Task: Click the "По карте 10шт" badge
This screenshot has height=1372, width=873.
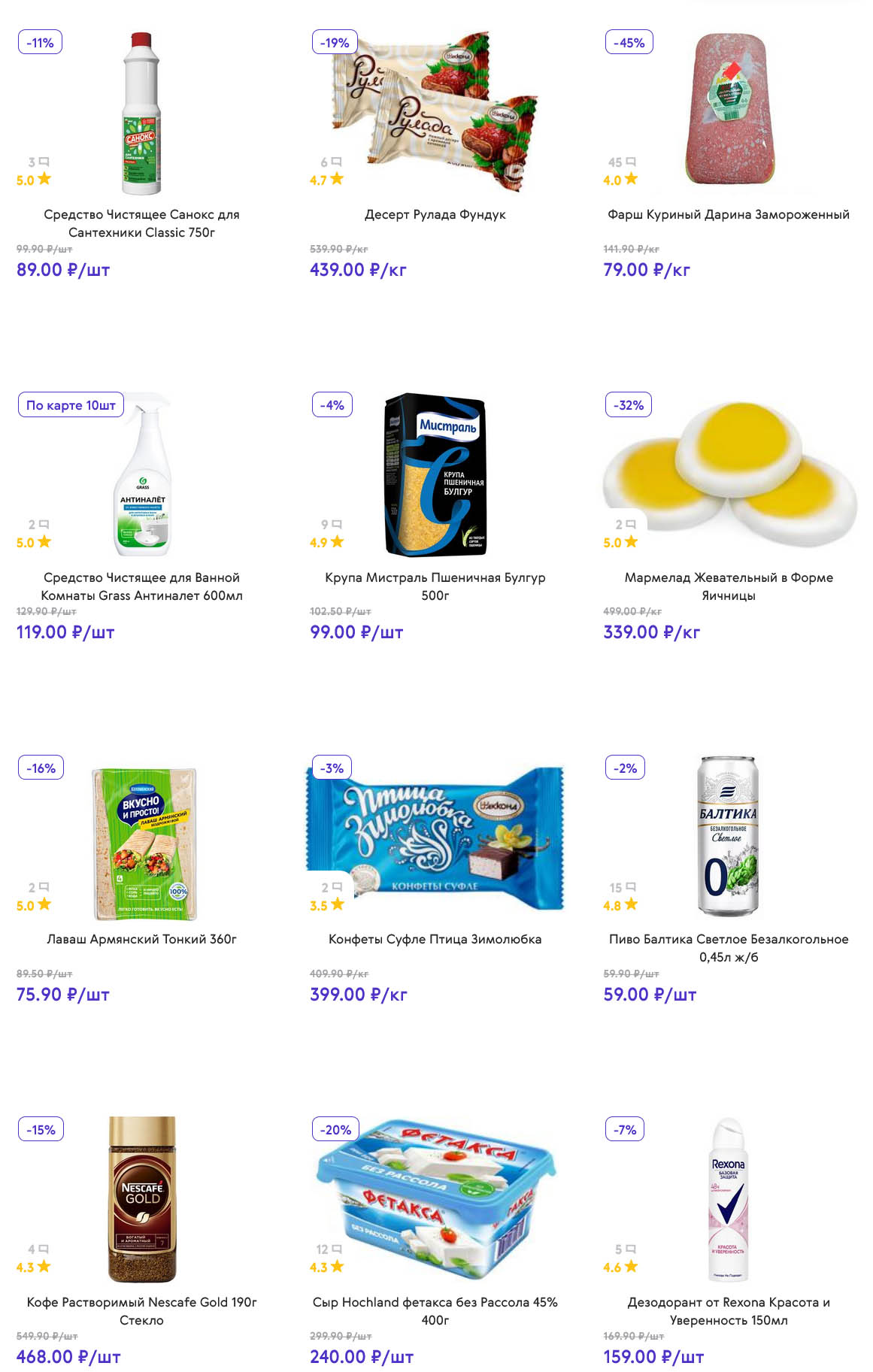Action: (x=71, y=405)
